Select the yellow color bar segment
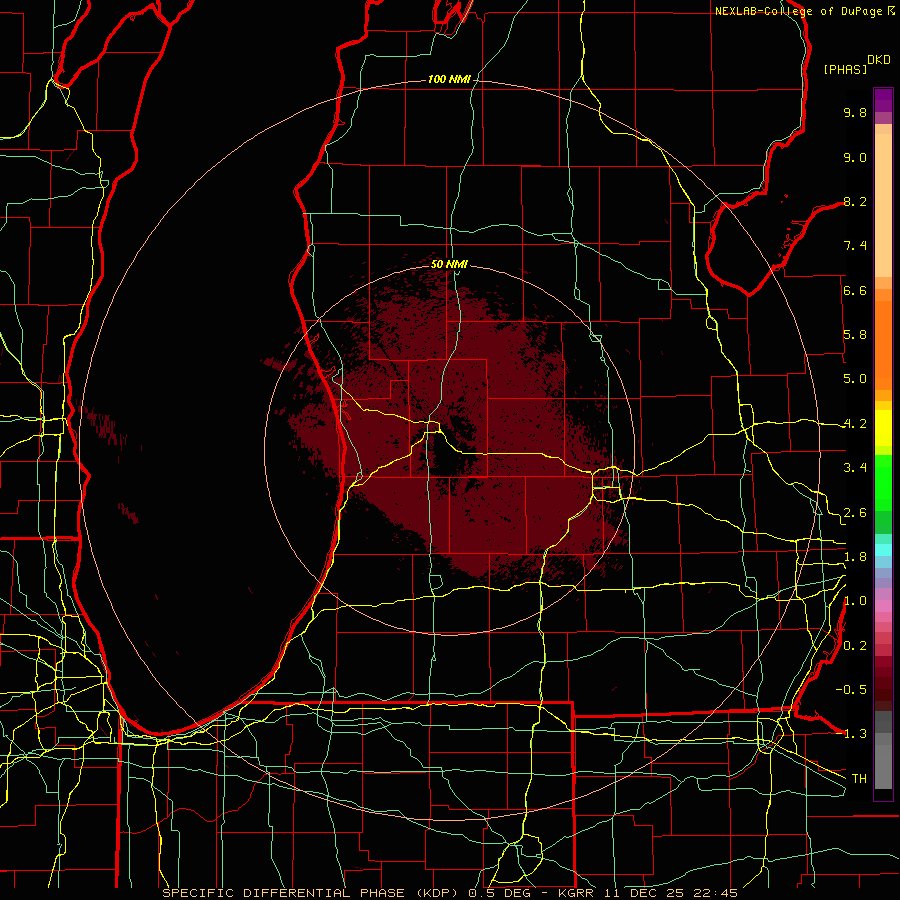Screen dimensions: 900x900 [x=883, y=428]
